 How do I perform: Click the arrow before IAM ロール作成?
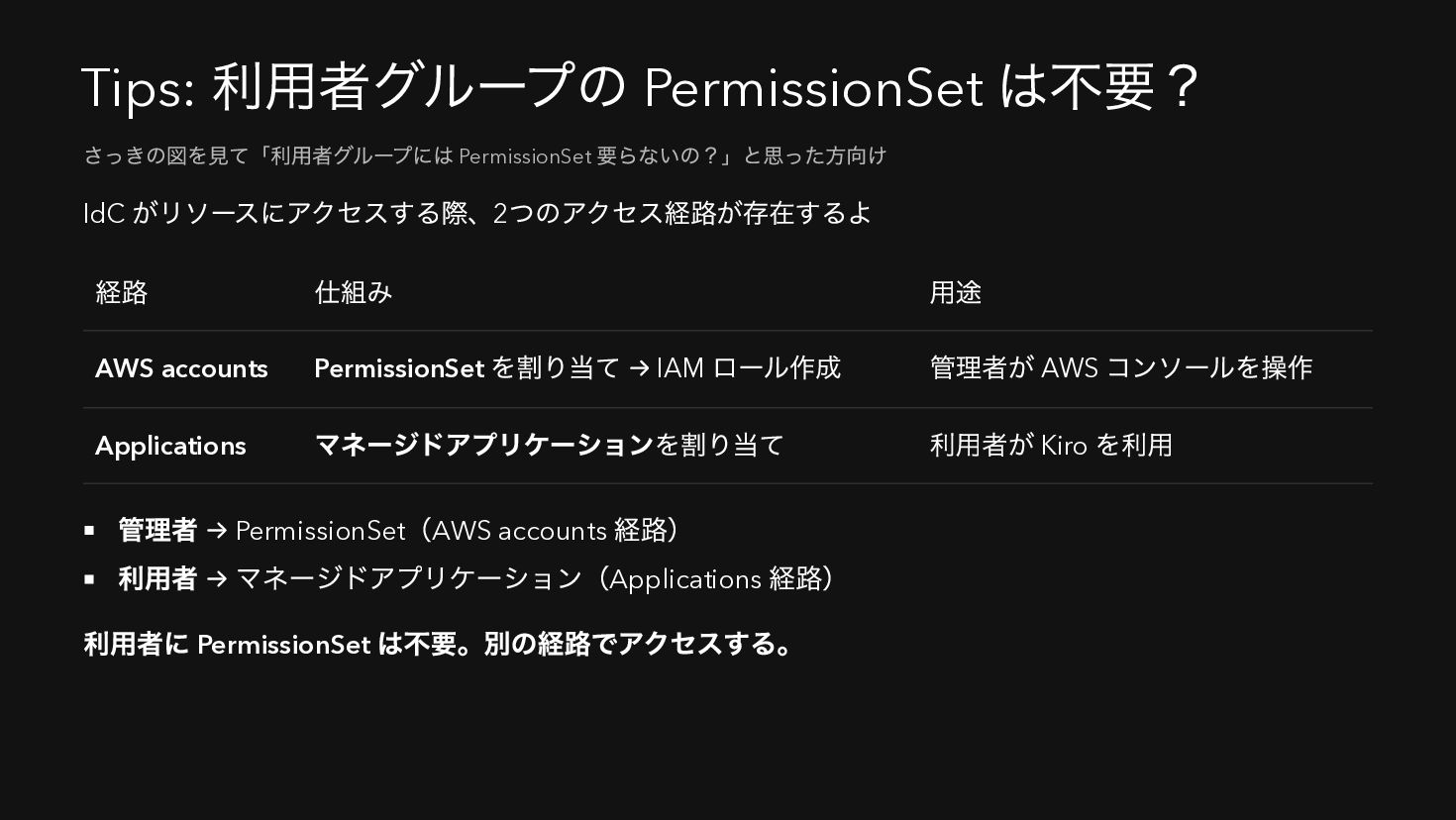pos(639,368)
